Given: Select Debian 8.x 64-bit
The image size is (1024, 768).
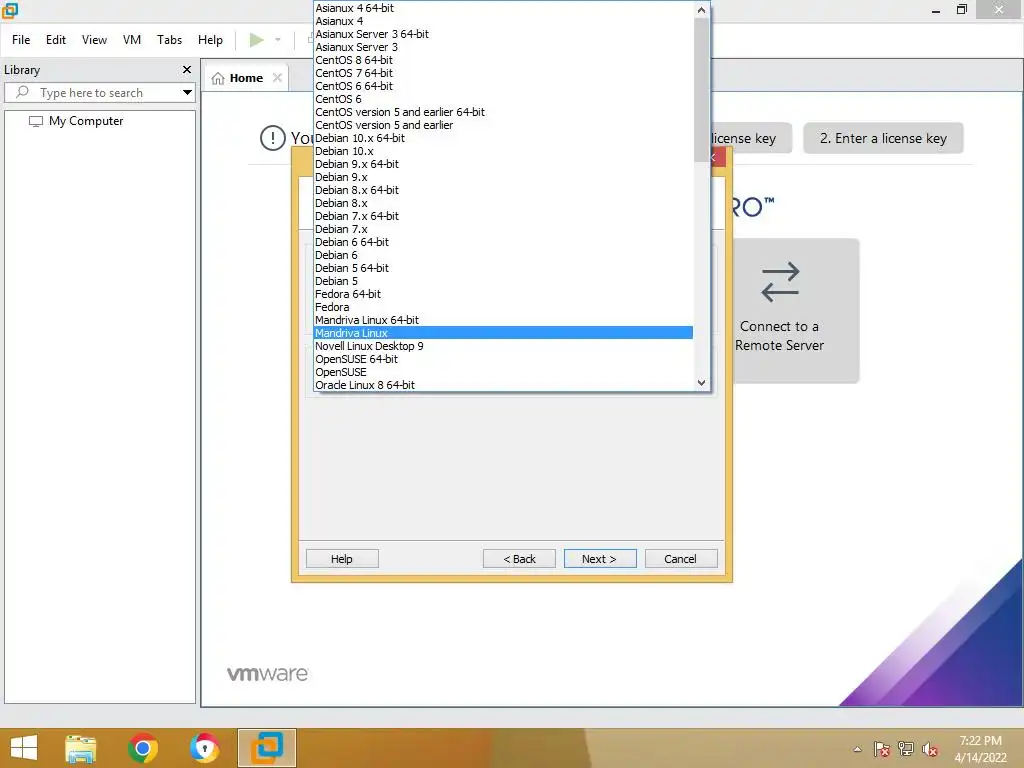Looking at the screenshot, I should coord(503,190).
